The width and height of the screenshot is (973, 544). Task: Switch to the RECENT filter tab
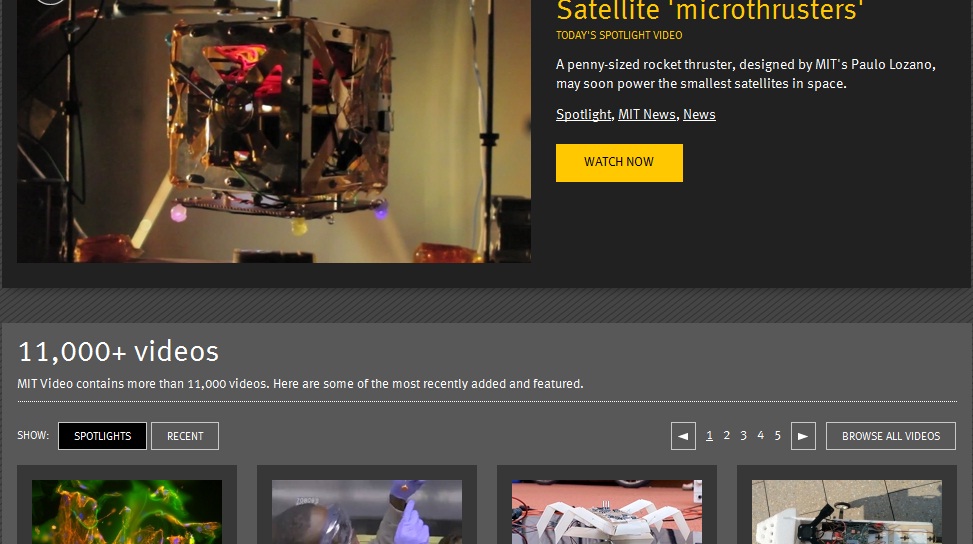[185, 435]
